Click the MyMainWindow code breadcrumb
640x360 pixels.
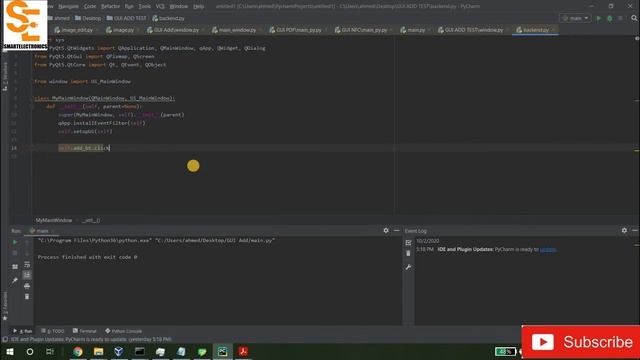(x=53, y=220)
